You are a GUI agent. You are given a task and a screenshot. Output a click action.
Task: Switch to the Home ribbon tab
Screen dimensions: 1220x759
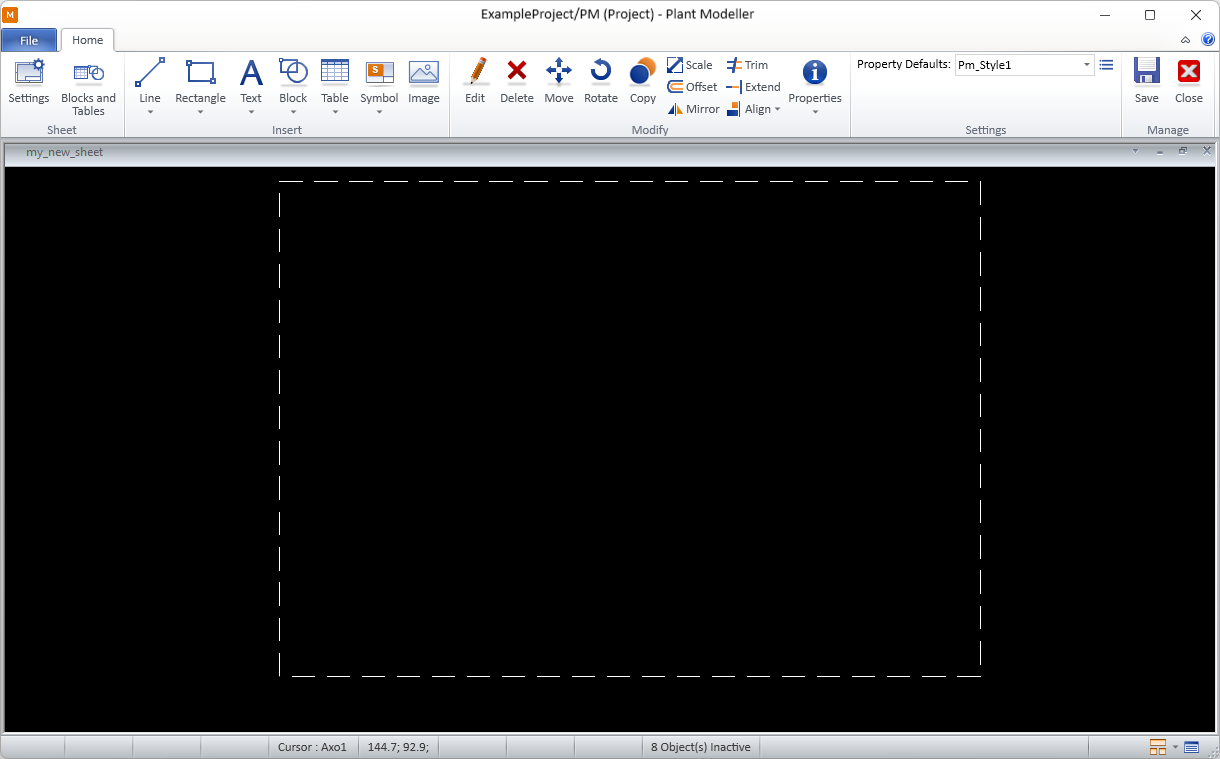[87, 40]
